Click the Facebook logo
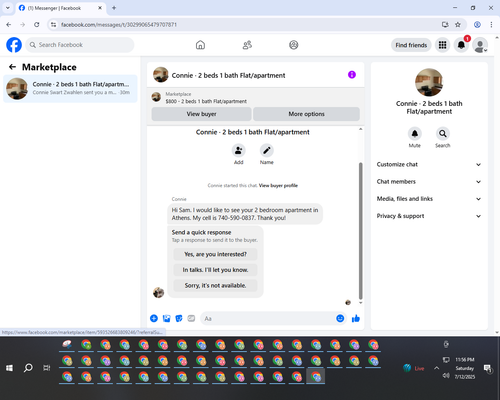This screenshot has width=500, height=400. pyautogui.click(x=14, y=45)
